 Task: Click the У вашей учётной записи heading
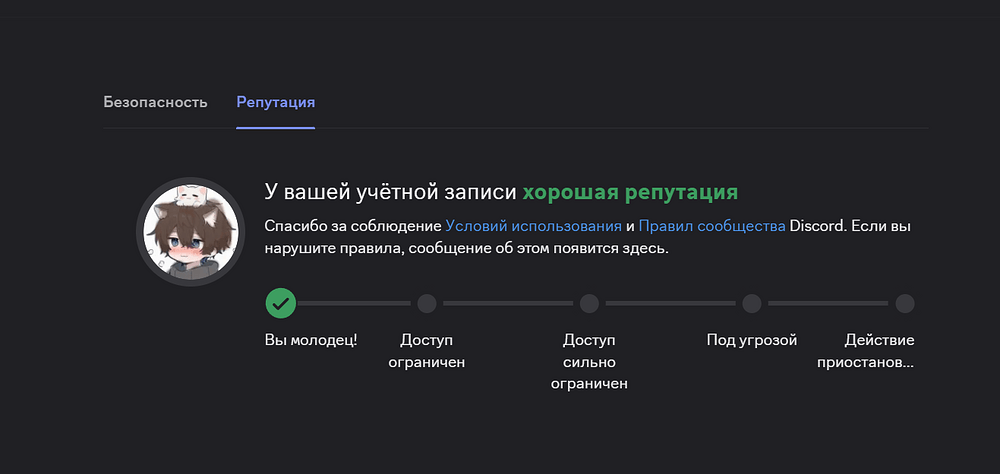pos(390,191)
